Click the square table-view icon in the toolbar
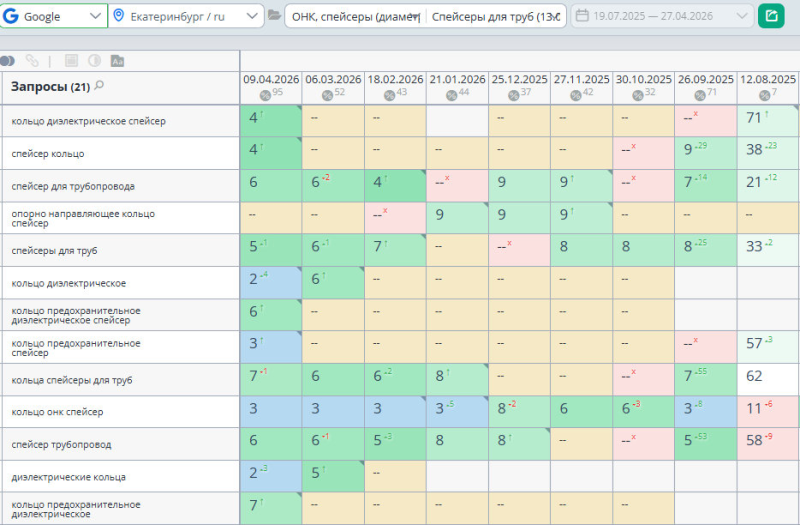Image resolution: width=800 pixels, height=525 pixels. (71, 61)
